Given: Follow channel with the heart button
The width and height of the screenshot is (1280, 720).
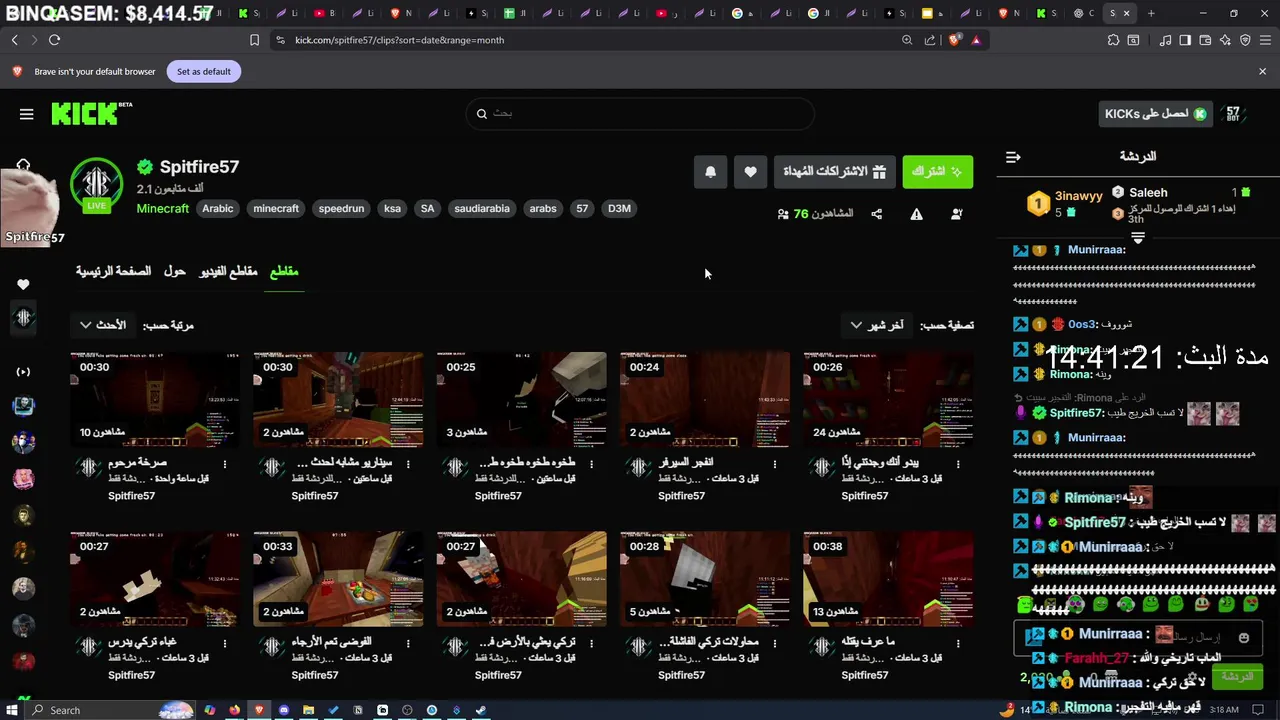Looking at the screenshot, I should (x=750, y=172).
